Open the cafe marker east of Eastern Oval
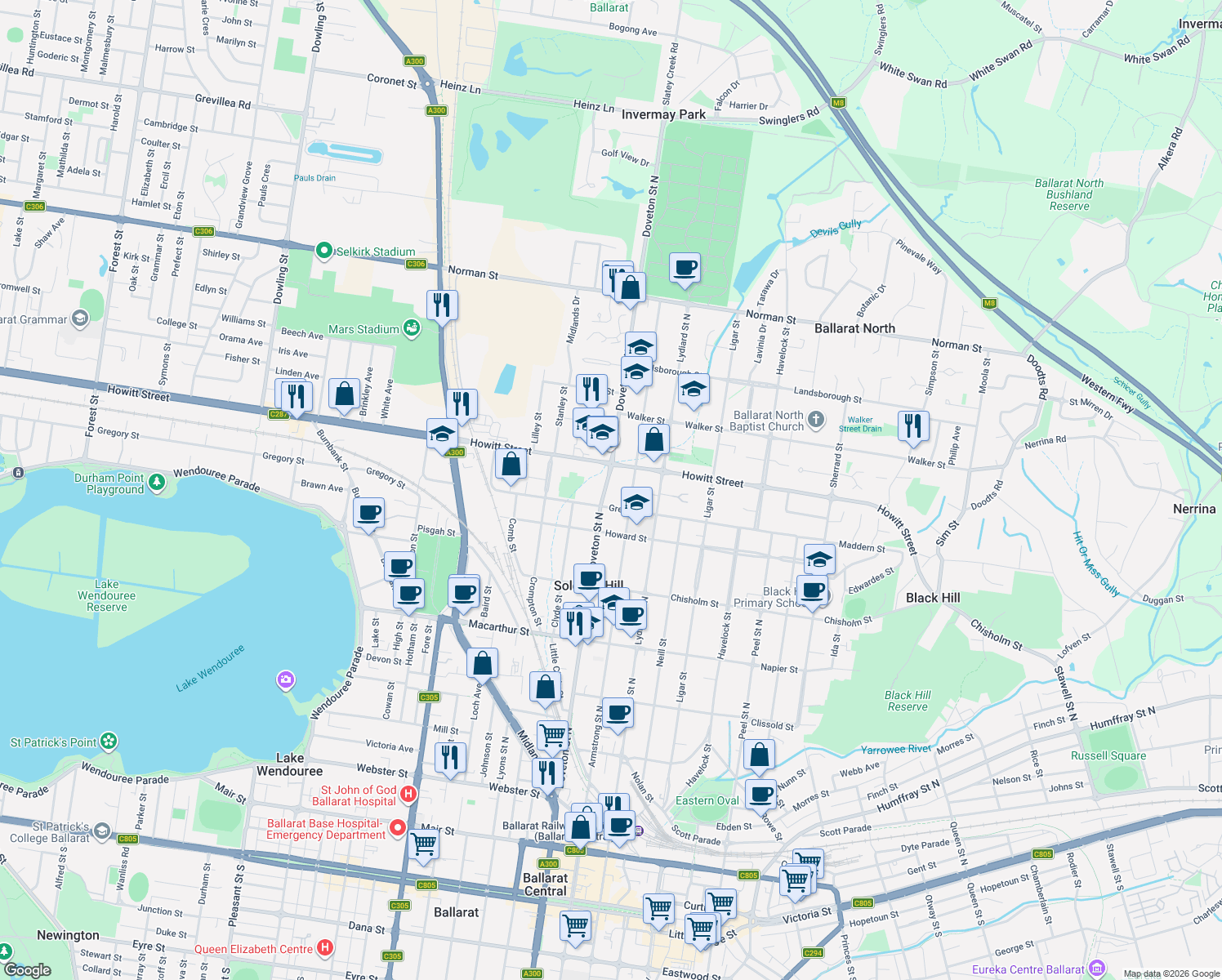The width and height of the screenshot is (1222, 980). (761, 794)
